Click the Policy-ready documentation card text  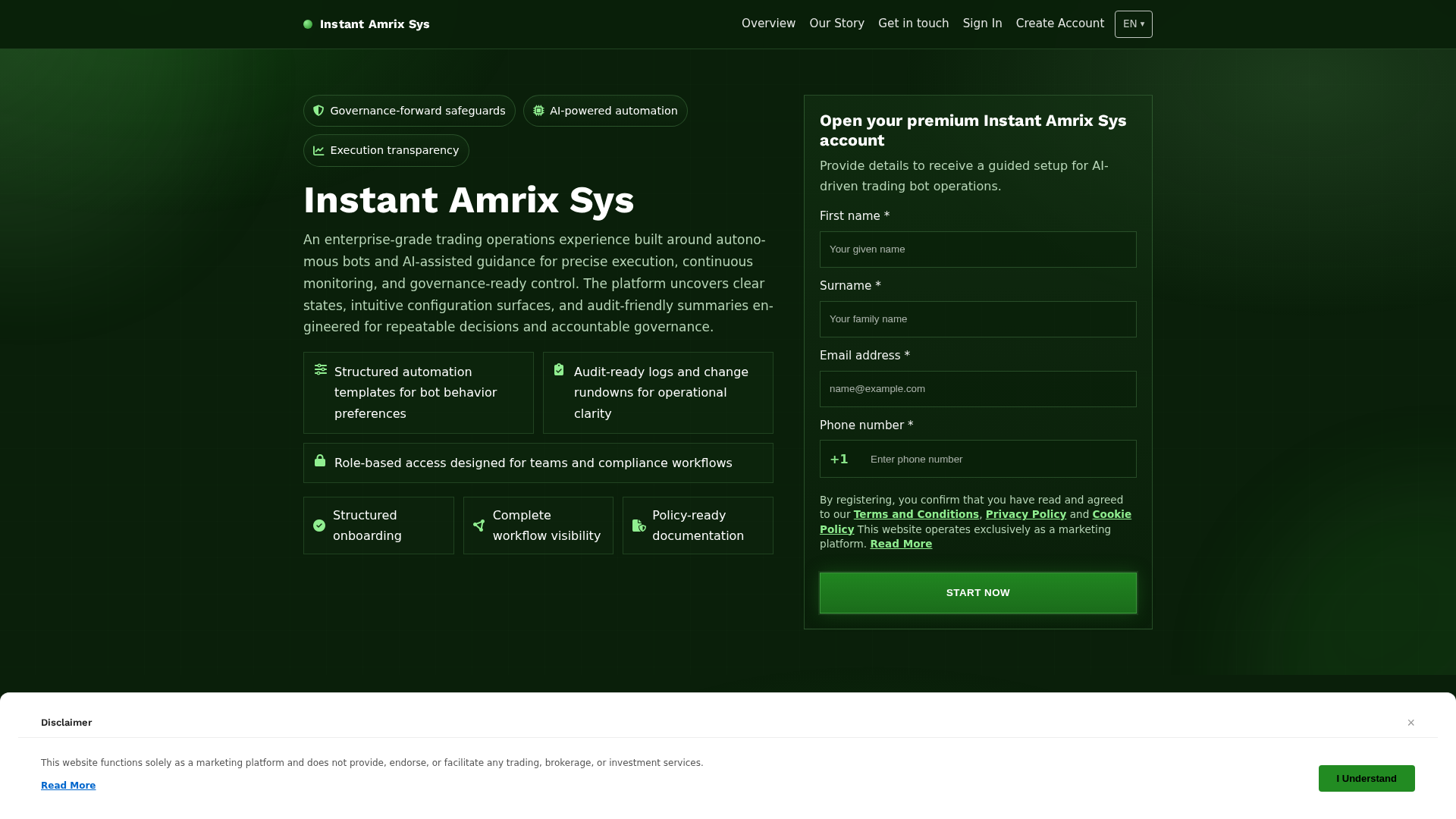click(x=698, y=526)
